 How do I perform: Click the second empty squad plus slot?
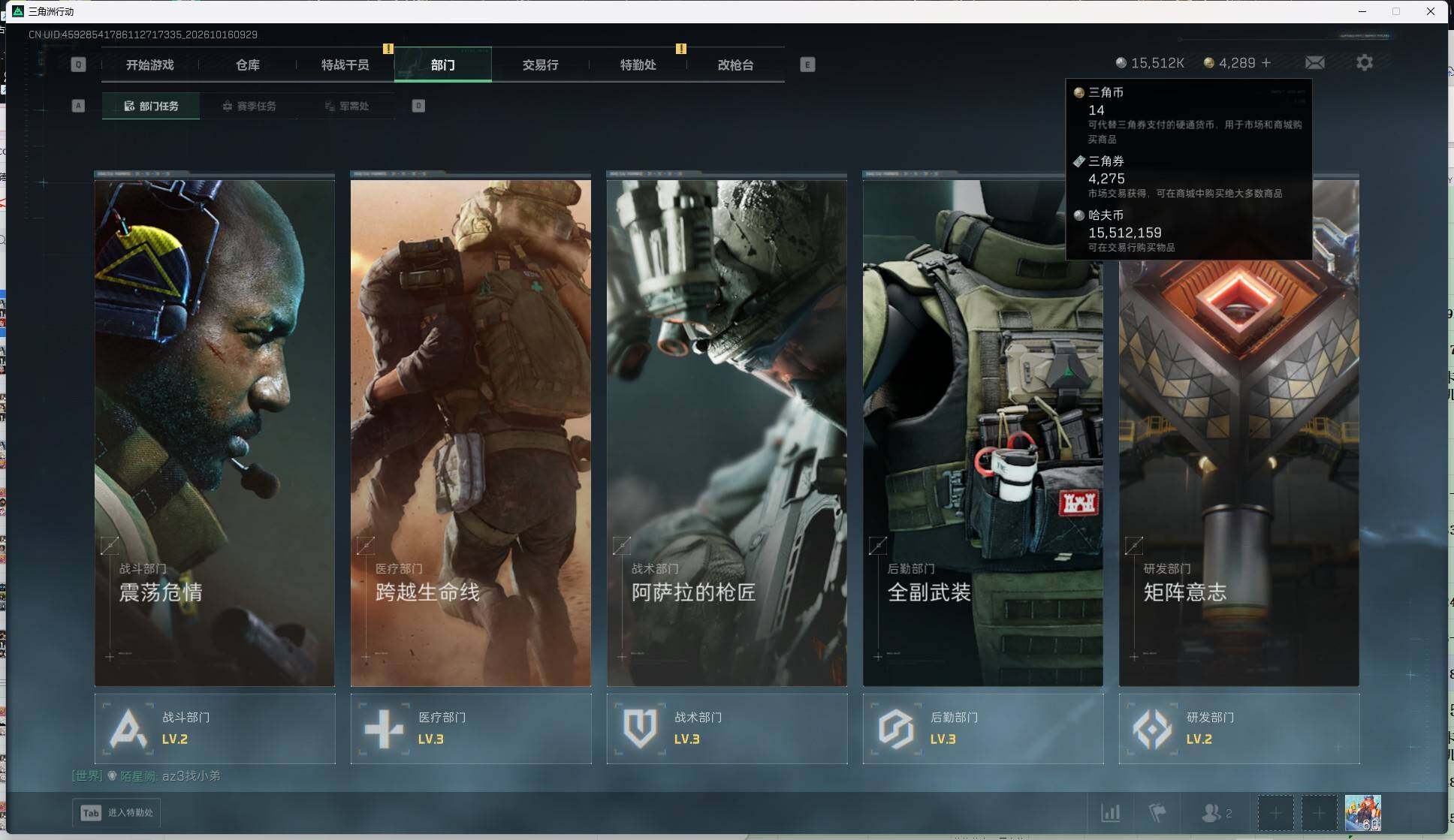coord(1319,813)
